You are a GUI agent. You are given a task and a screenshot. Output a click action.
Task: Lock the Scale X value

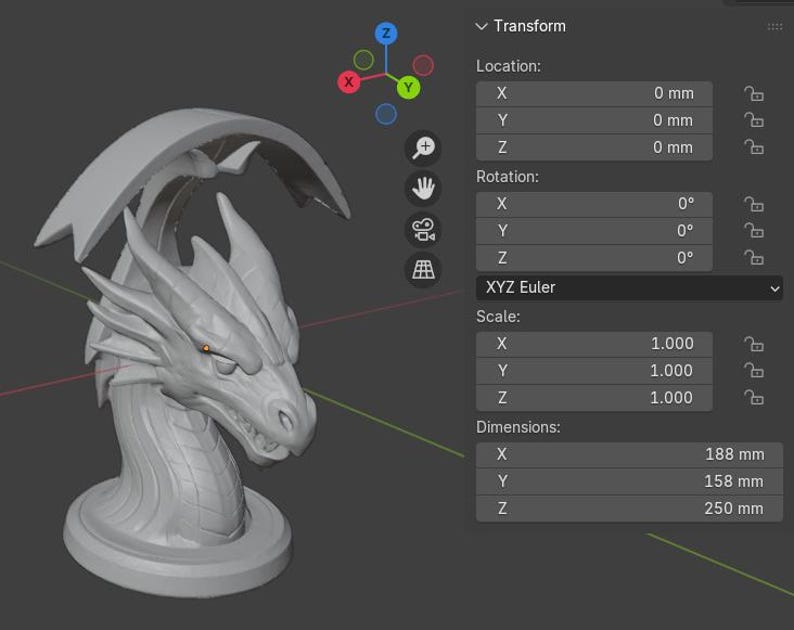pos(753,344)
